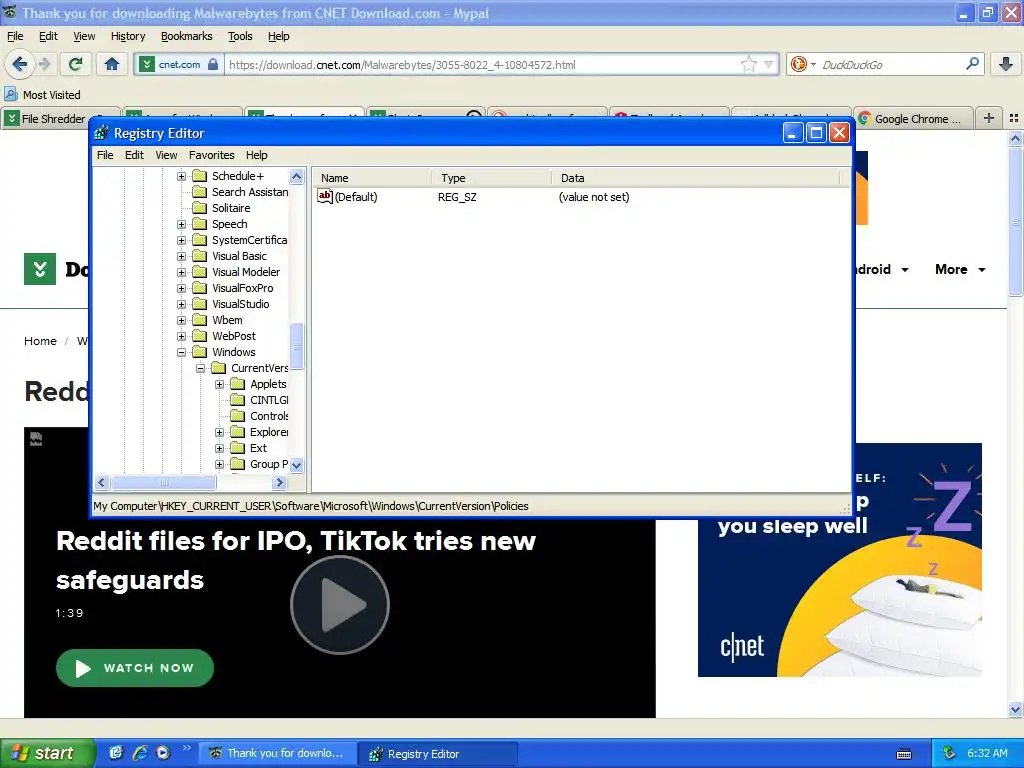Launch Internet Explorer from quick launch

tap(139, 753)
